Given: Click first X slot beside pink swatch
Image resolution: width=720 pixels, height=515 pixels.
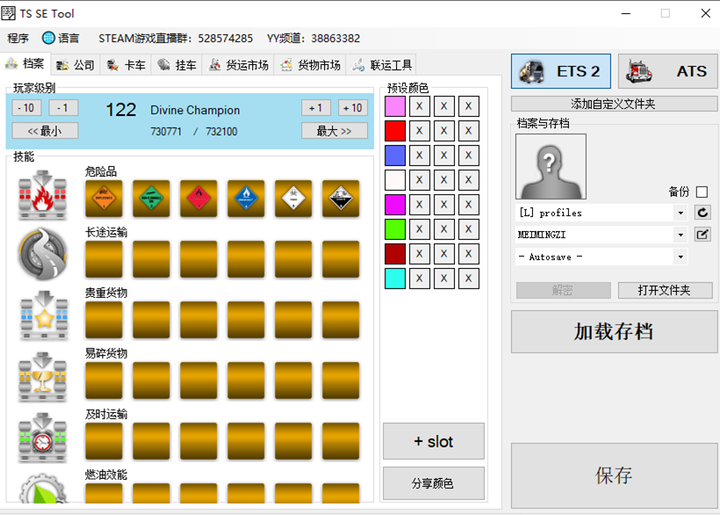Looking at the screenshot, I should click(419, 106).
